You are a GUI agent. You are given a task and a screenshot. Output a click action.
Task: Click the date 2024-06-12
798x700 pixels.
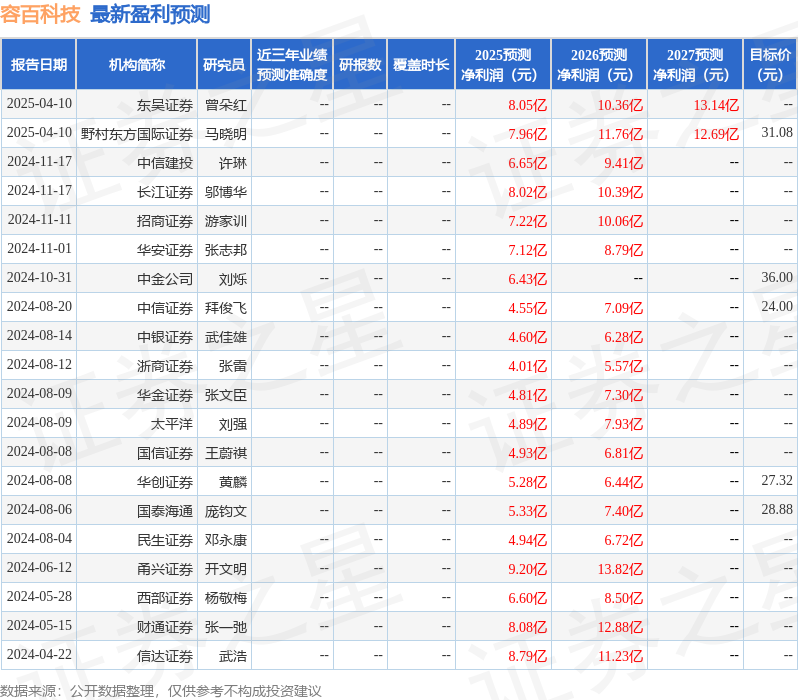point(39,568)
